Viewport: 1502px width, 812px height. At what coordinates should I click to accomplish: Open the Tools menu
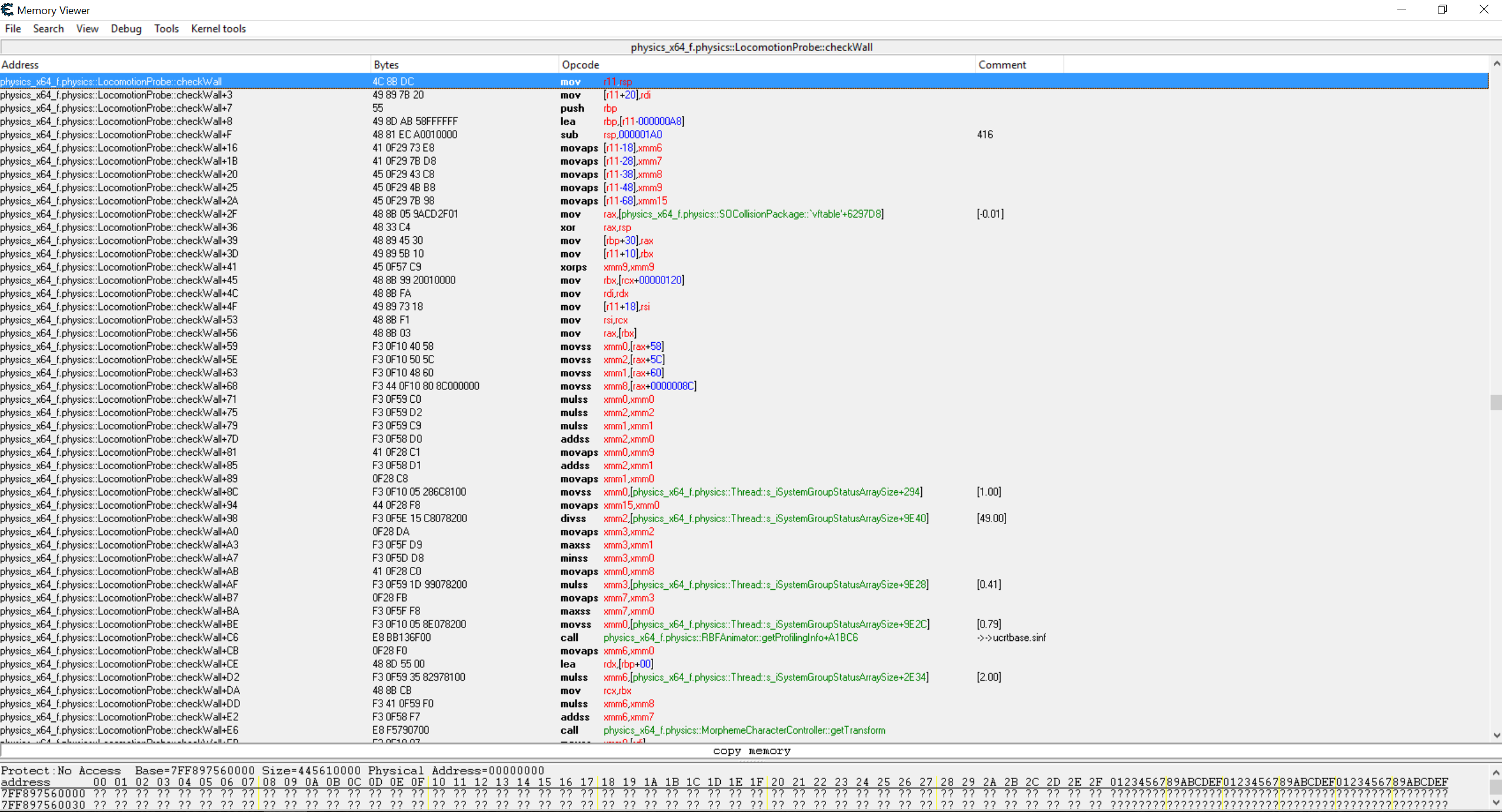(166, 29)
